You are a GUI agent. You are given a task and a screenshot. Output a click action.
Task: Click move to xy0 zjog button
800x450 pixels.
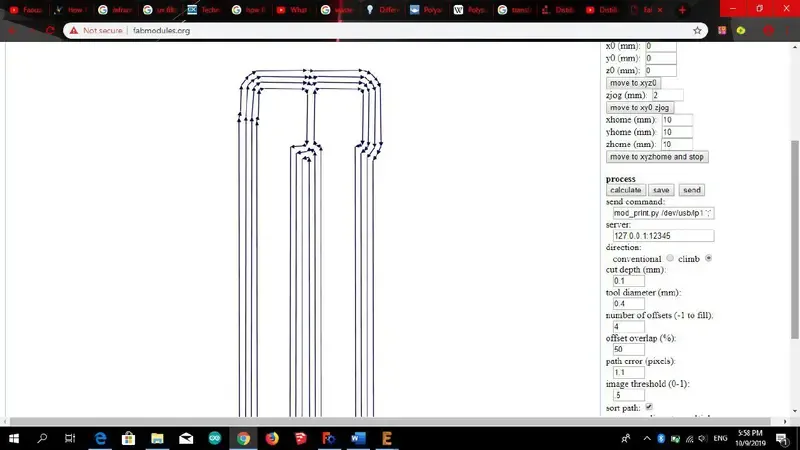(640, 108)
